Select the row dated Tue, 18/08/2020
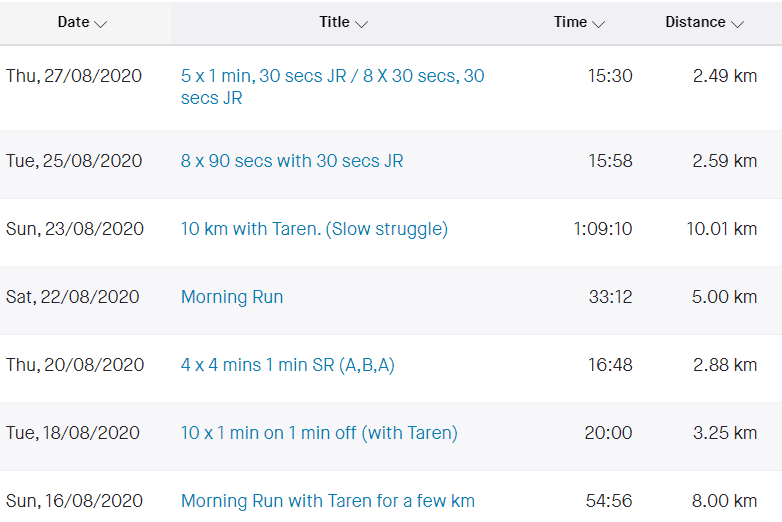The height and width of the screenshot is (522, 782). [x=391, y=436]
